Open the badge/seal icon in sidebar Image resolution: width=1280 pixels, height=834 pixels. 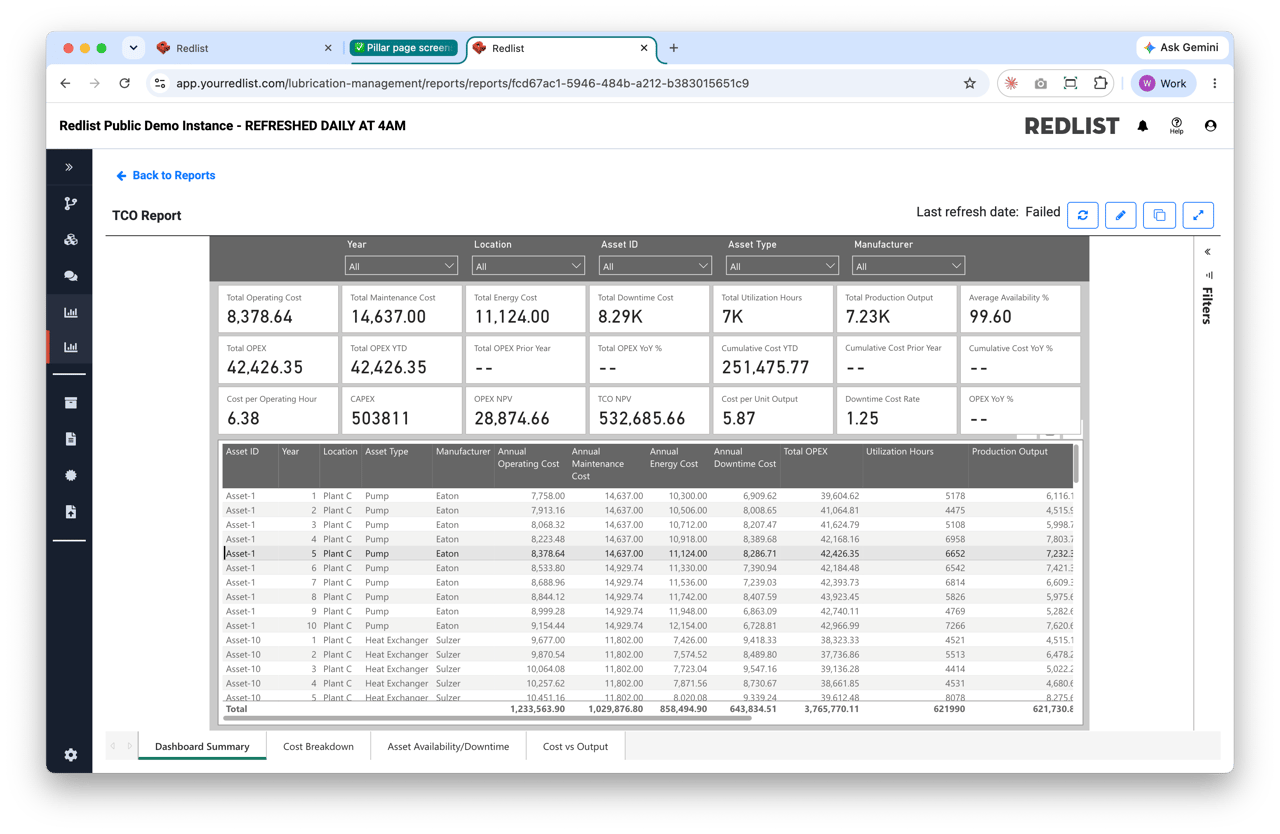tap(70, 475)
